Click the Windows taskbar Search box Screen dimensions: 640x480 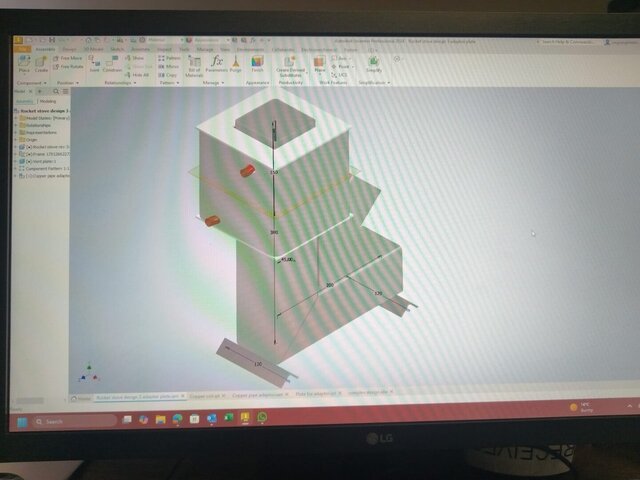click(74, 421)
